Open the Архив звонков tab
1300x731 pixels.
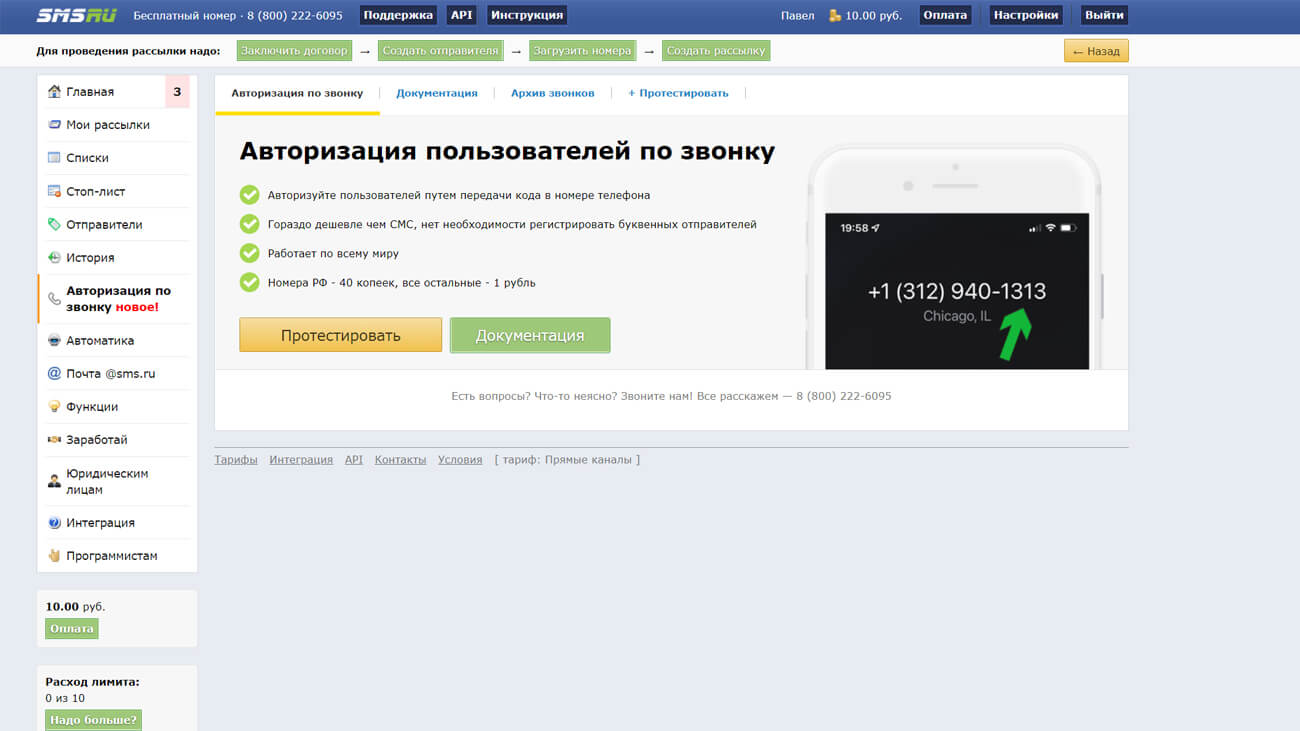(552, 93)
